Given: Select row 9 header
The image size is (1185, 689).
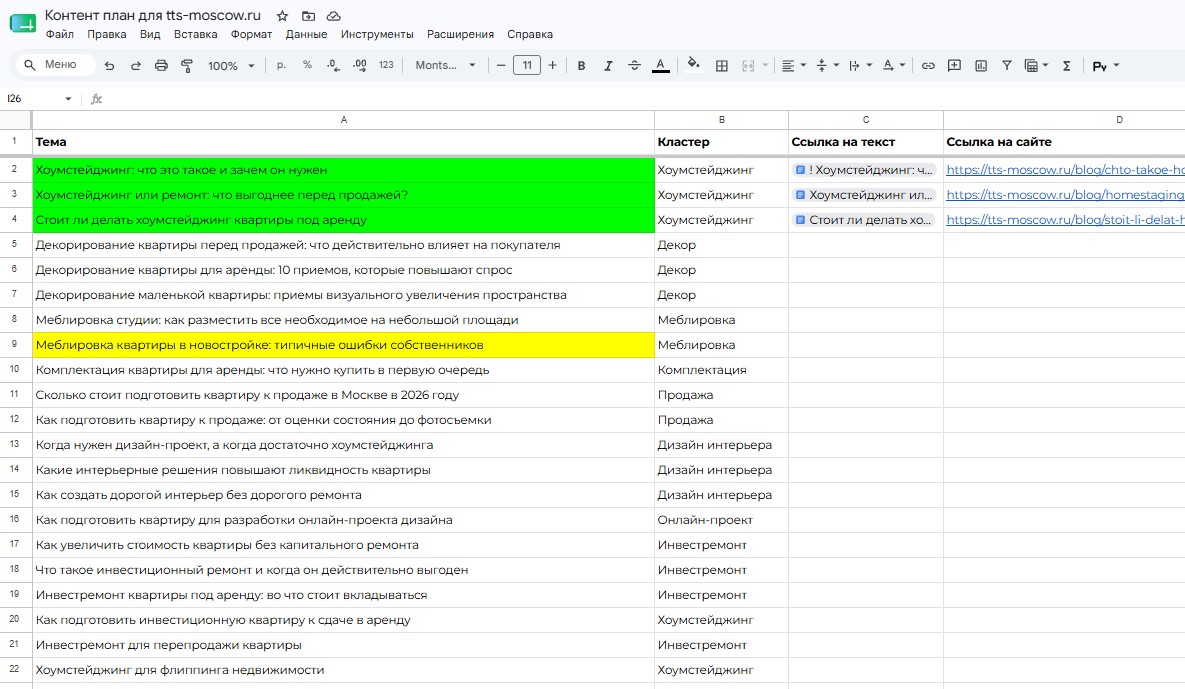Looking at the screenshot, I should pos(15,344).
